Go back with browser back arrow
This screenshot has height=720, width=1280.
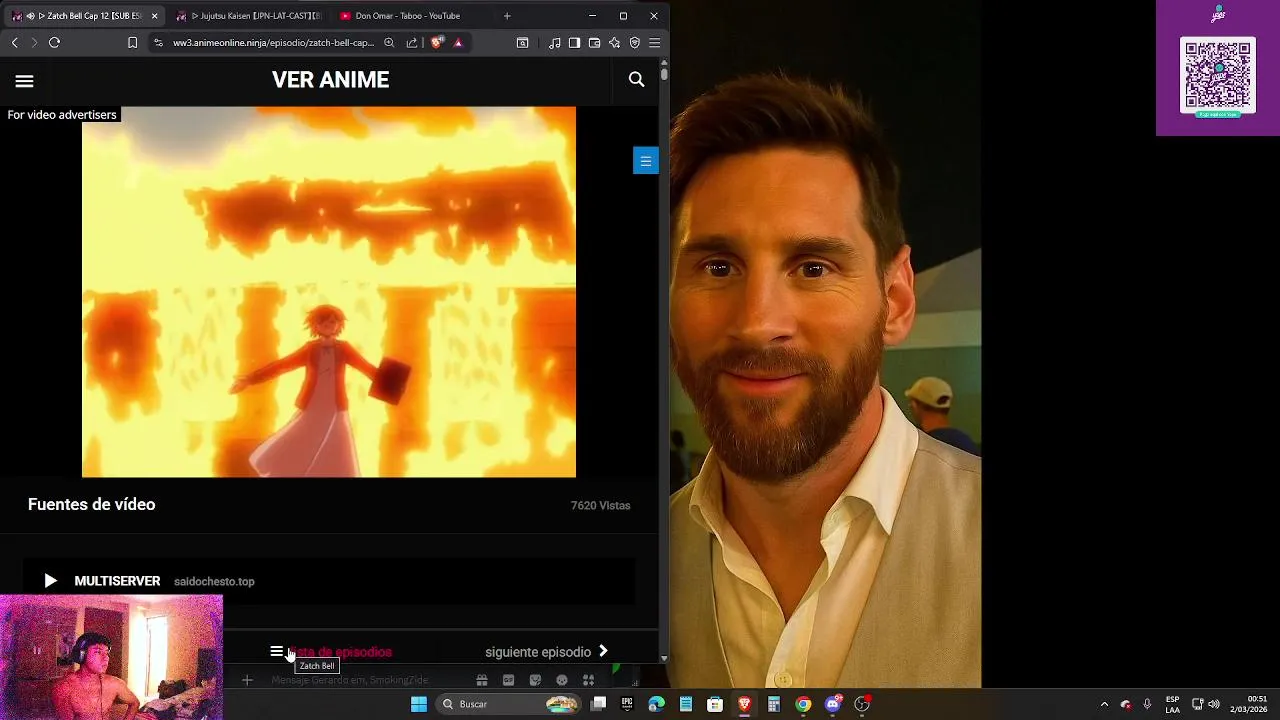click(x=14, y=43)
